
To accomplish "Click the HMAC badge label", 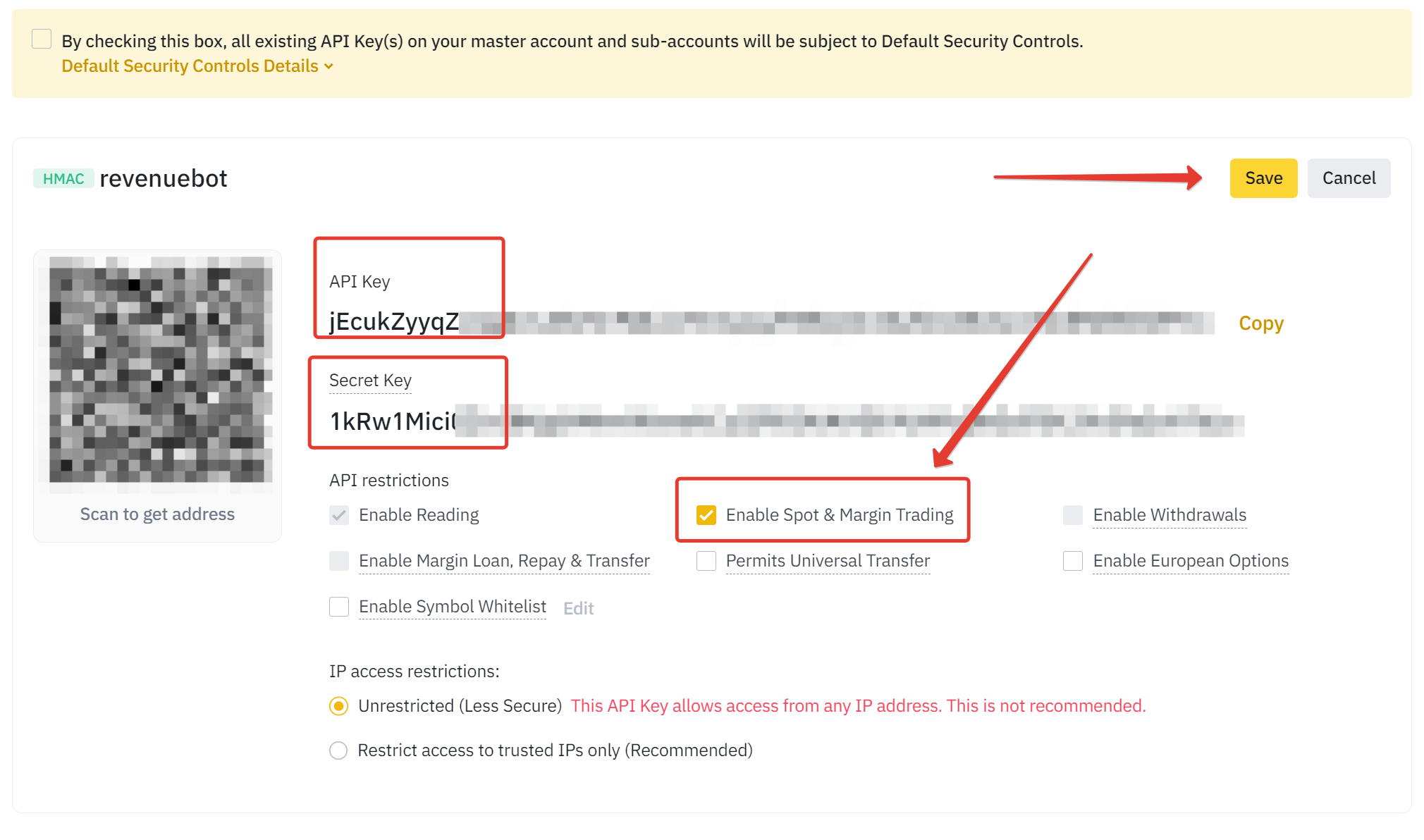I will click(63, 179).
